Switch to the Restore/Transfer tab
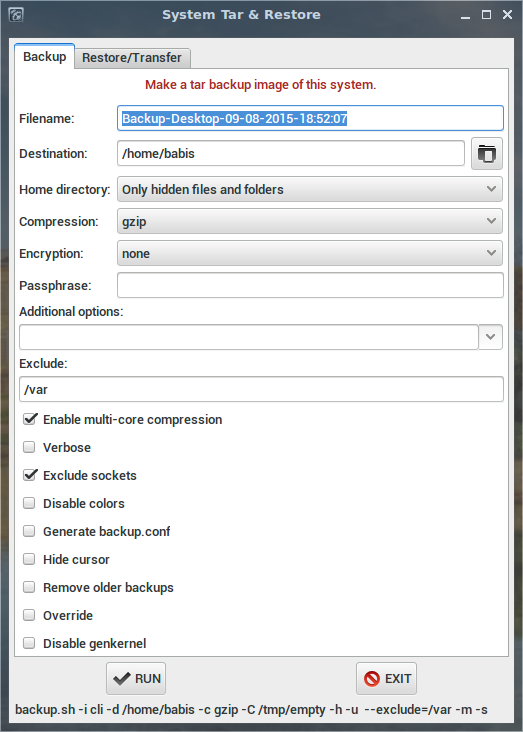523x732 pixels. 132,58
